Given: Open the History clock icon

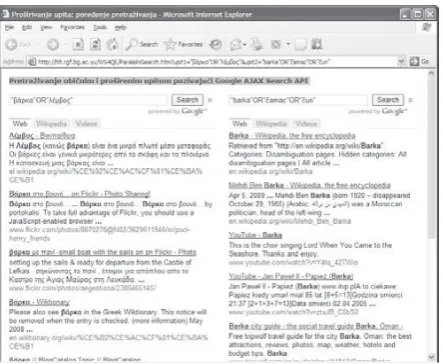Looking at the screenshot, I should tap(216, 44).
